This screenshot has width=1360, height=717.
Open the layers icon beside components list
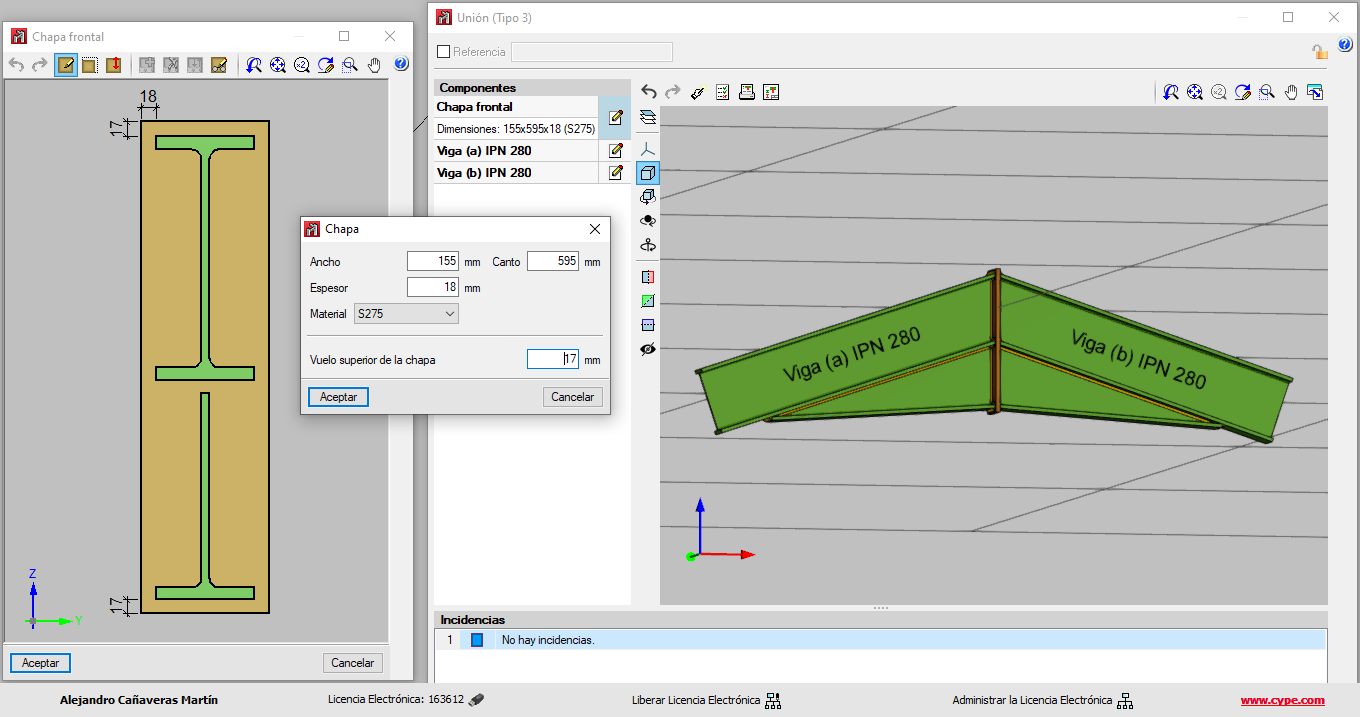coord(647,117)
